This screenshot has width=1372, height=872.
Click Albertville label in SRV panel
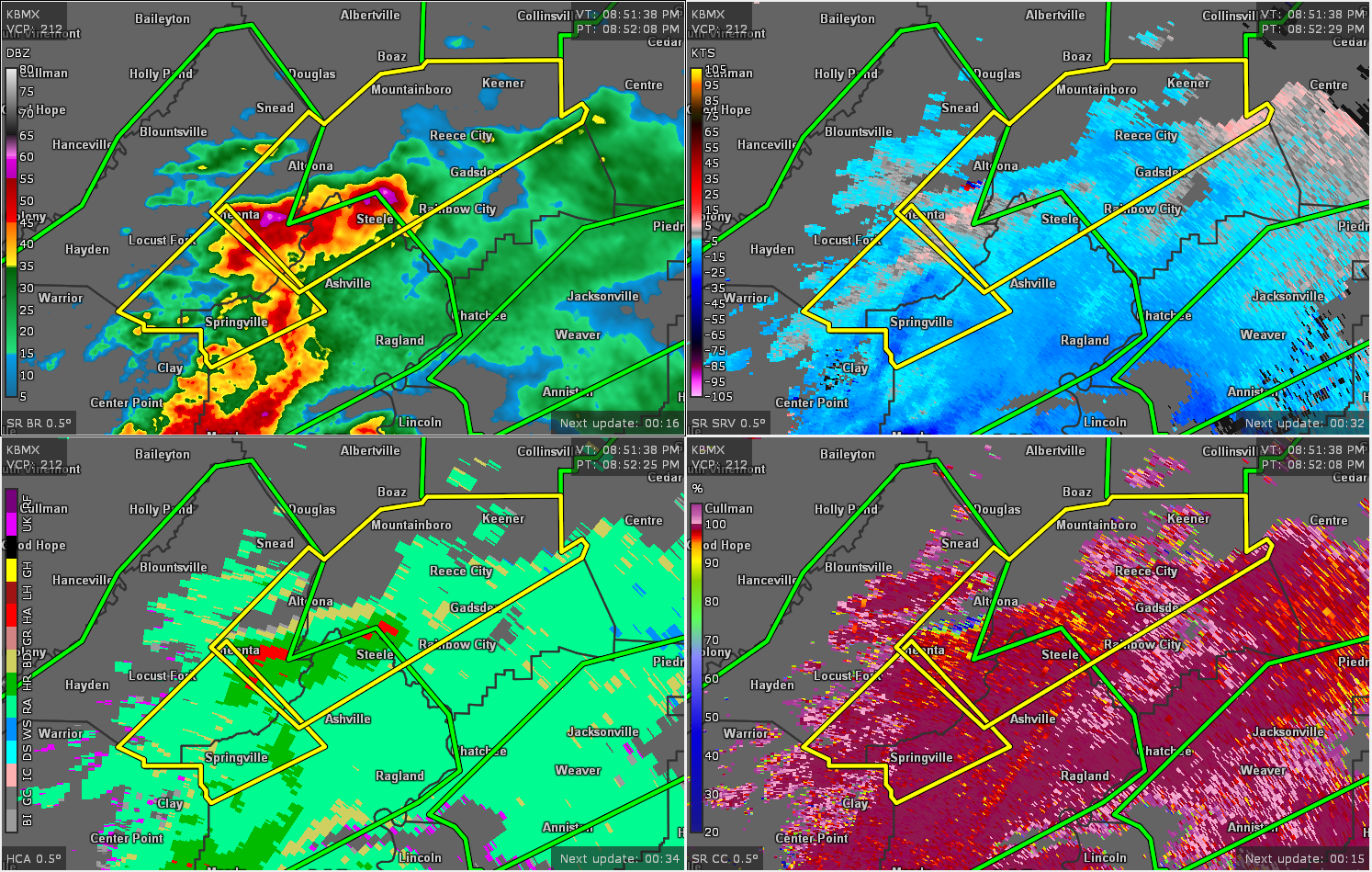[x=1055, y=15]
